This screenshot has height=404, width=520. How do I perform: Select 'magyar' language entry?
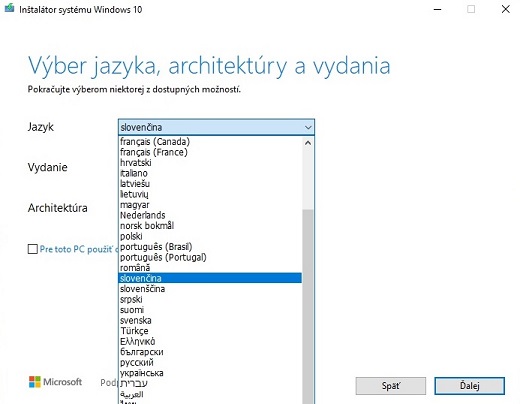click(x=210, y=205)
